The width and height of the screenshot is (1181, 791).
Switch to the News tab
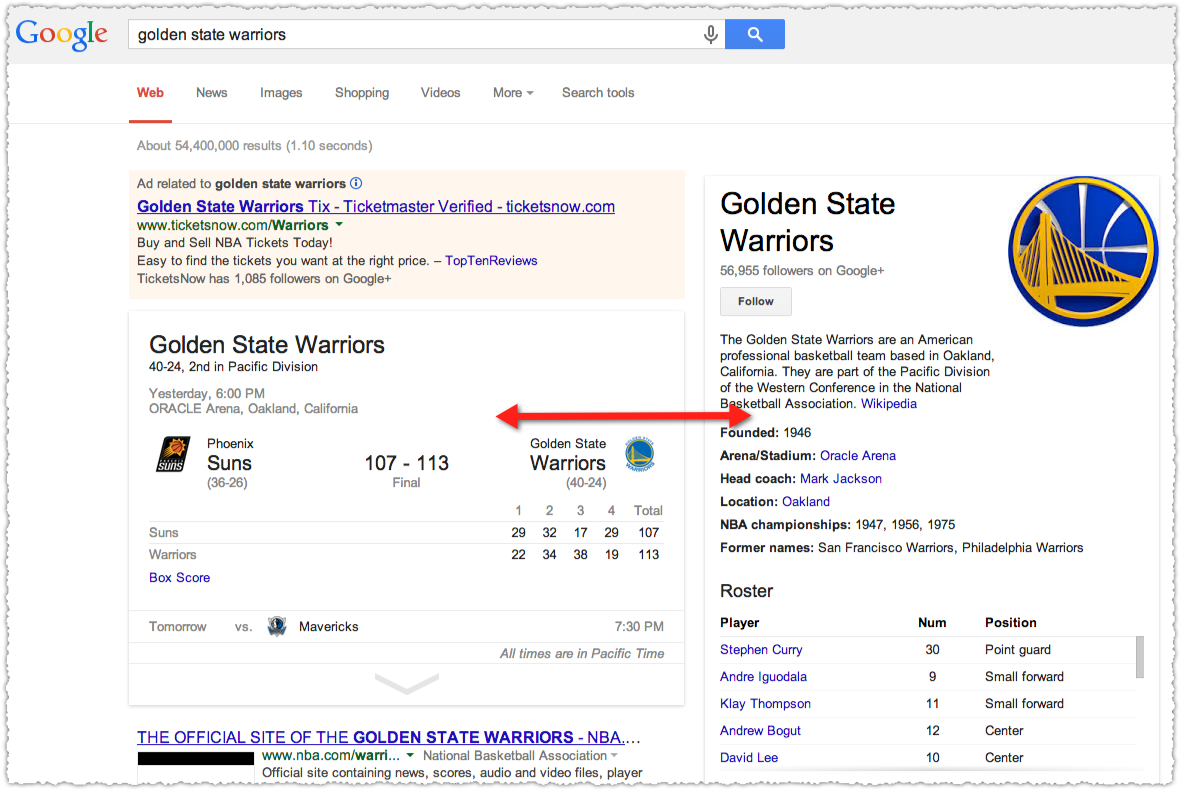click(212, 93)
